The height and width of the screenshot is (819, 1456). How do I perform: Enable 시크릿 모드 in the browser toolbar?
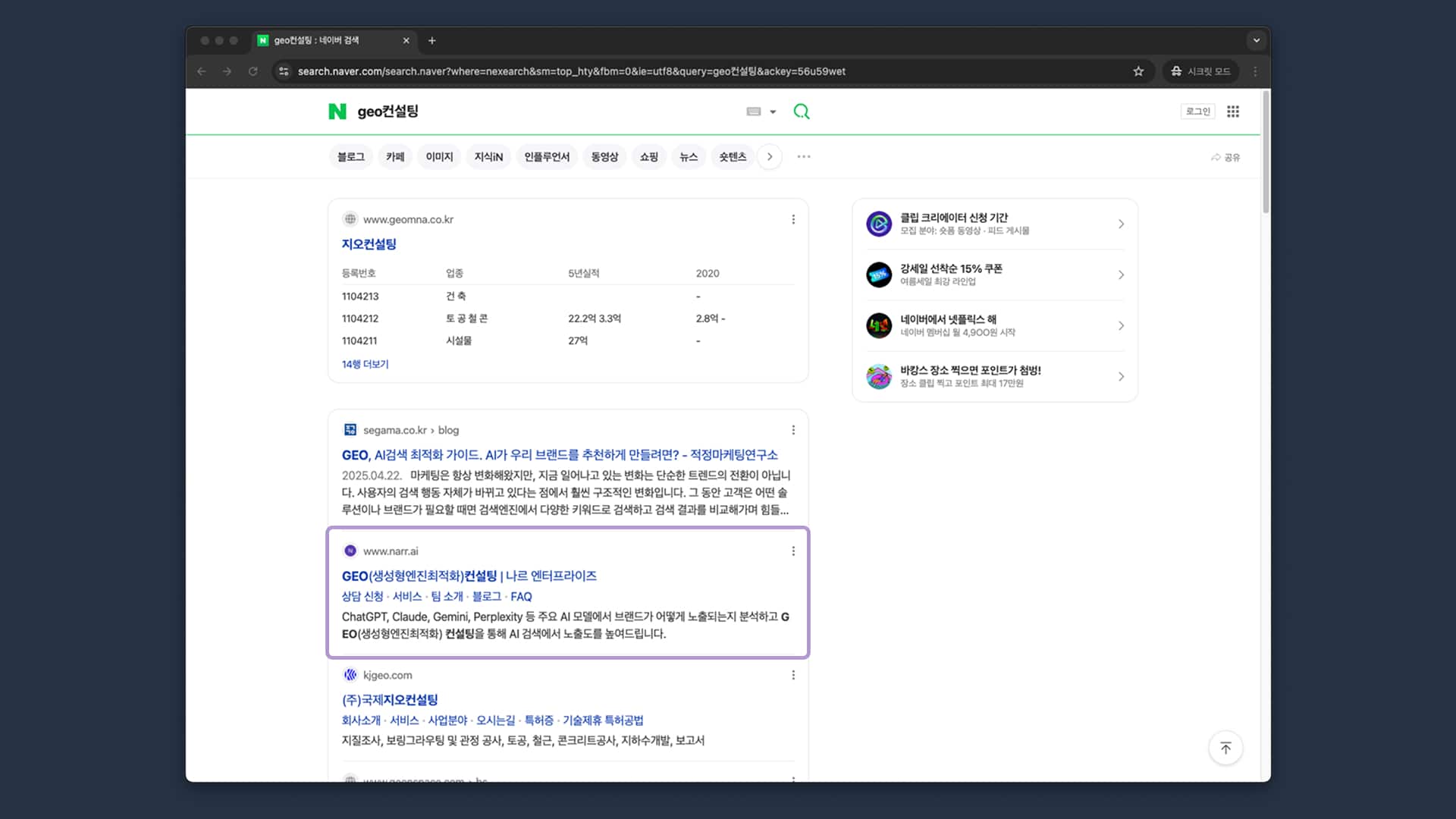coord(1200,71)
